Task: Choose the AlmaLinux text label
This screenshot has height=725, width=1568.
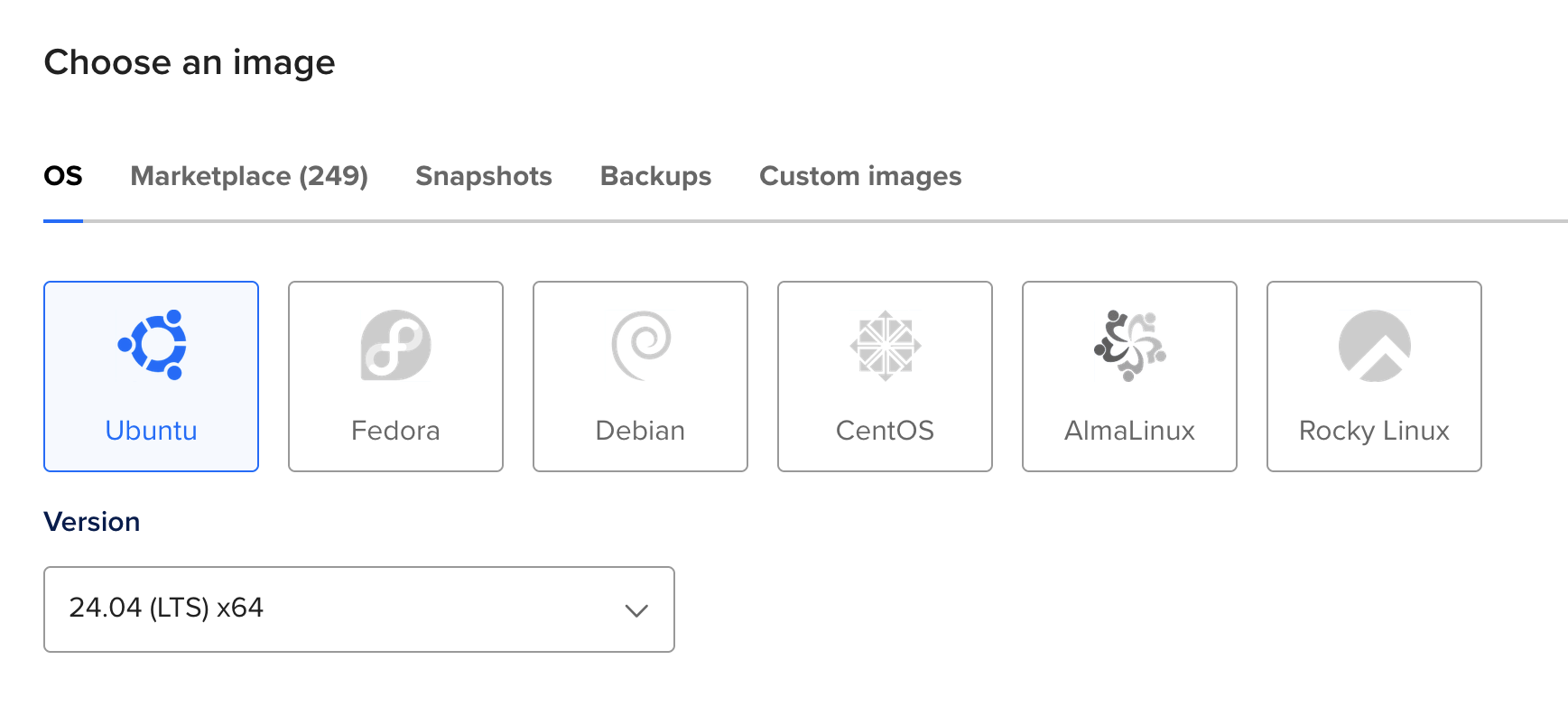Action: [1129, 431]
